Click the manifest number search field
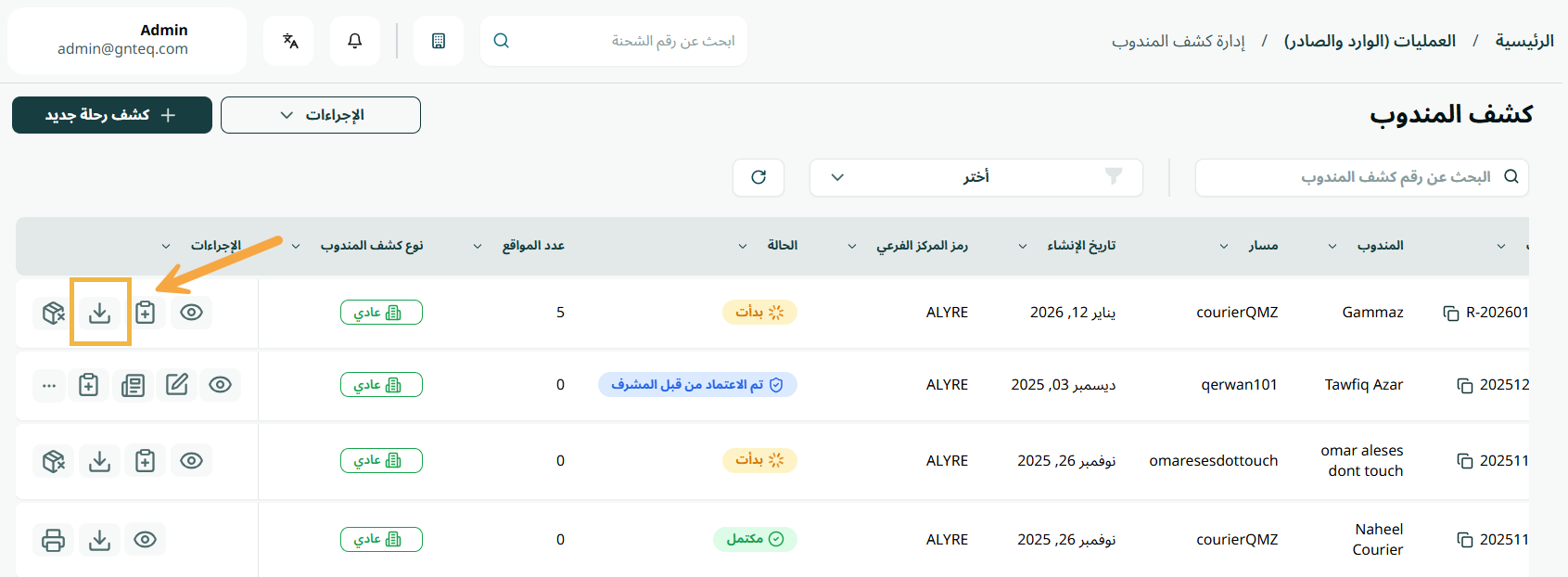The height and width of the screenshot is (577, 1568). pos(1362,177)
